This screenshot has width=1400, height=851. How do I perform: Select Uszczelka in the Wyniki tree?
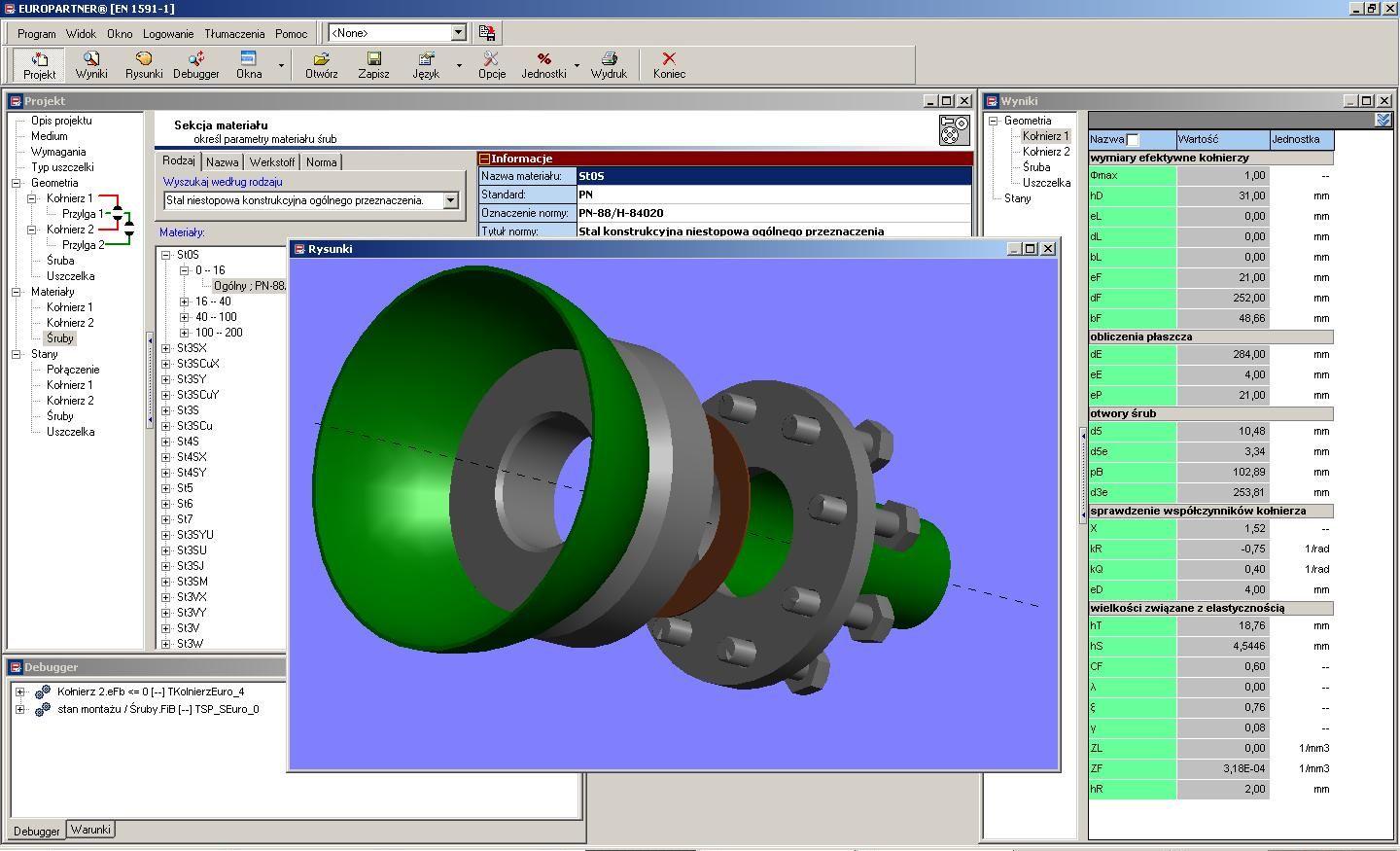[1046, 183]
